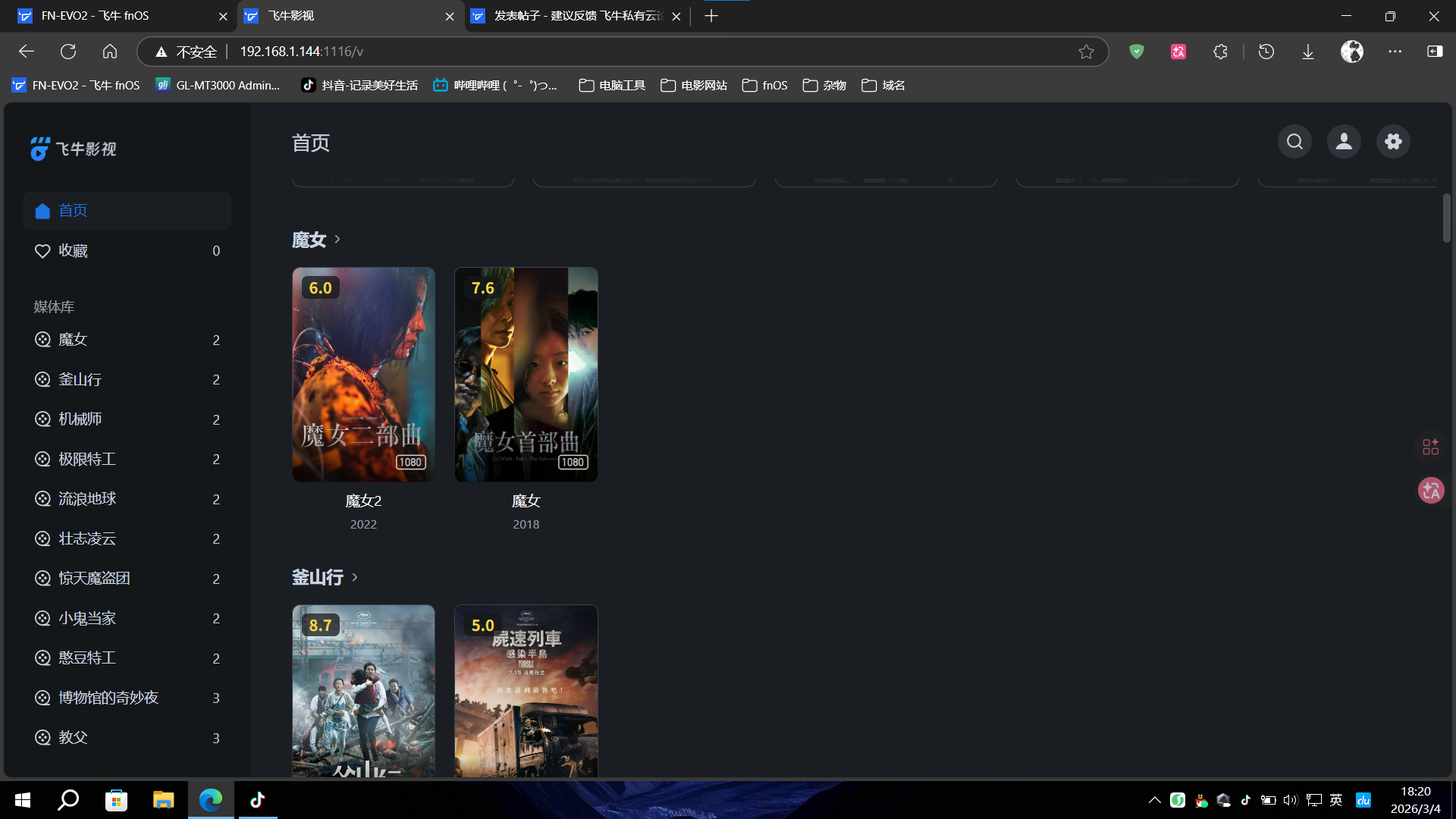
Task: Open the settings gear in header
Action: point(1393,142)
